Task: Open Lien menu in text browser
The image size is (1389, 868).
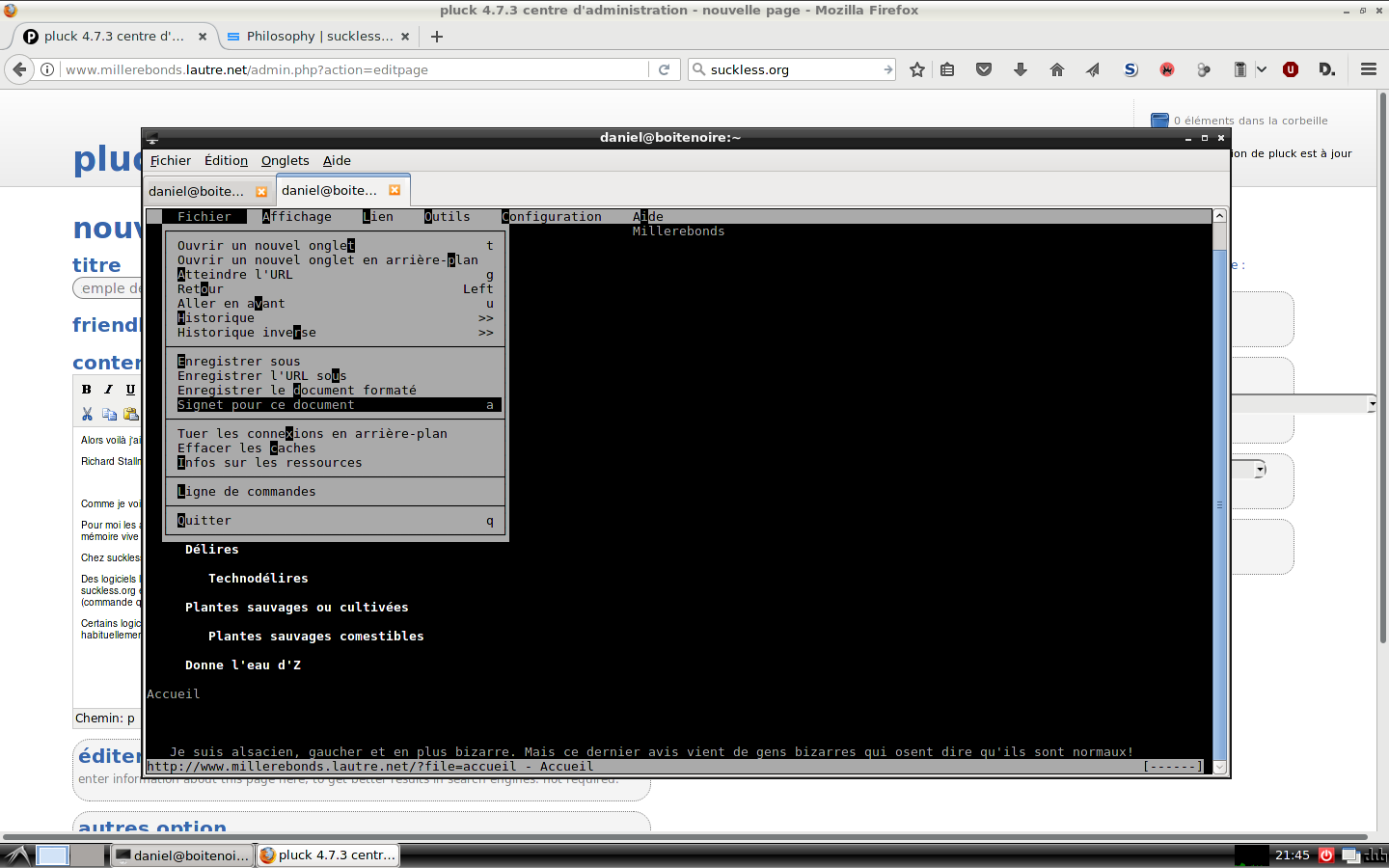Action: tap(378, 217)
